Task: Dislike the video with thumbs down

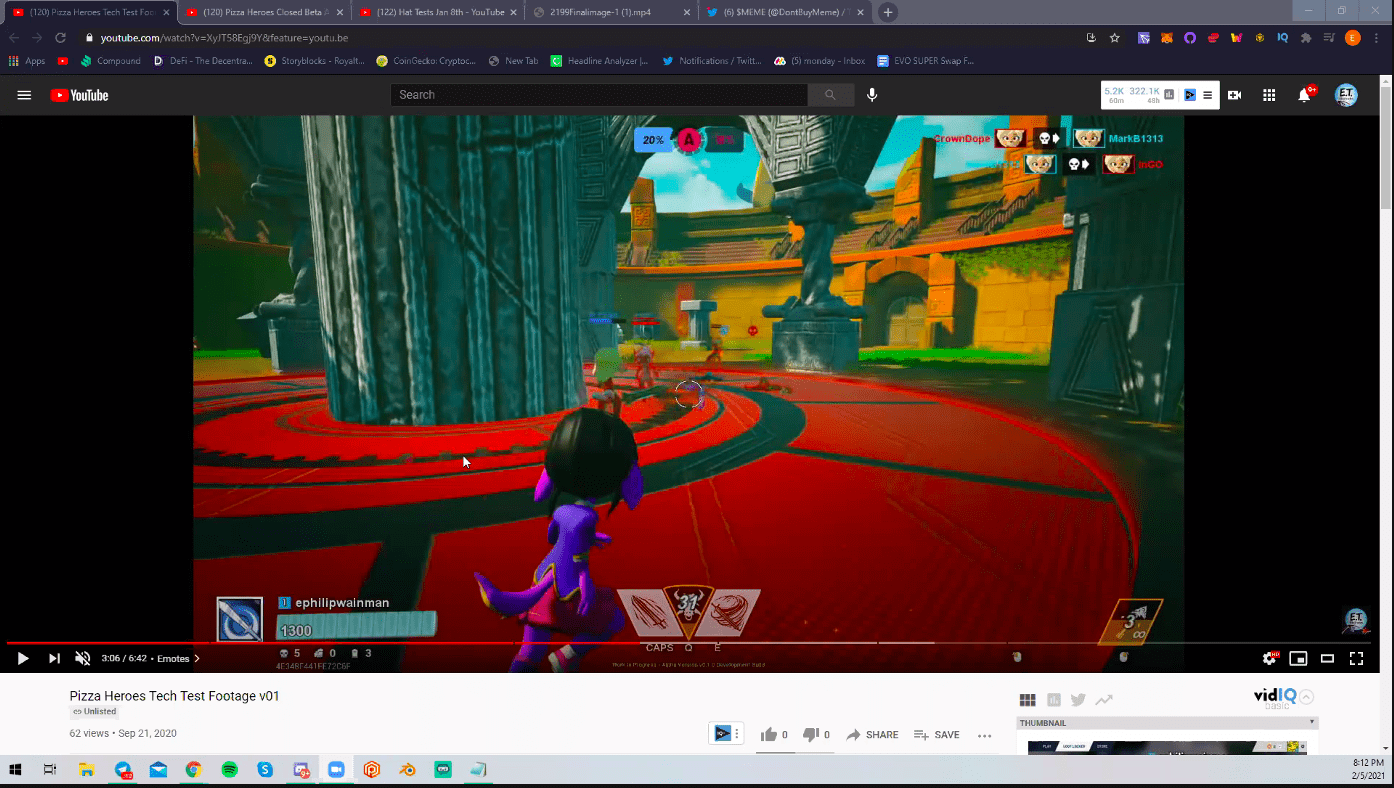Action: [811, 735]
